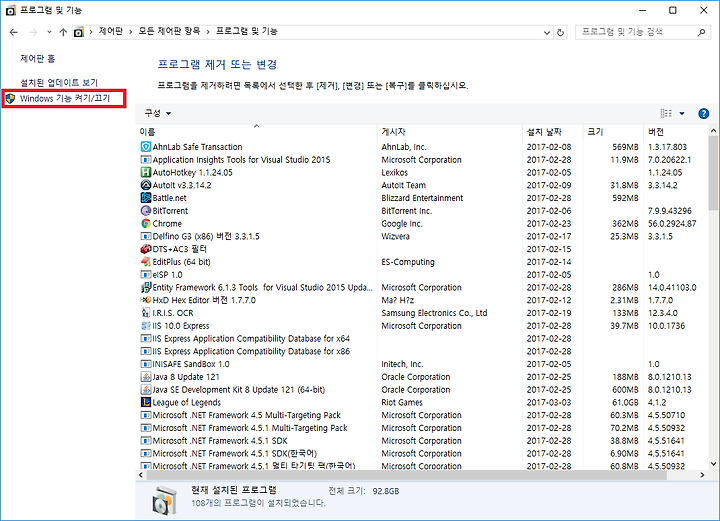This screenshot has width=720, height=521.
Task: Open the view options dropdown arrow
Action: point(682,113)
